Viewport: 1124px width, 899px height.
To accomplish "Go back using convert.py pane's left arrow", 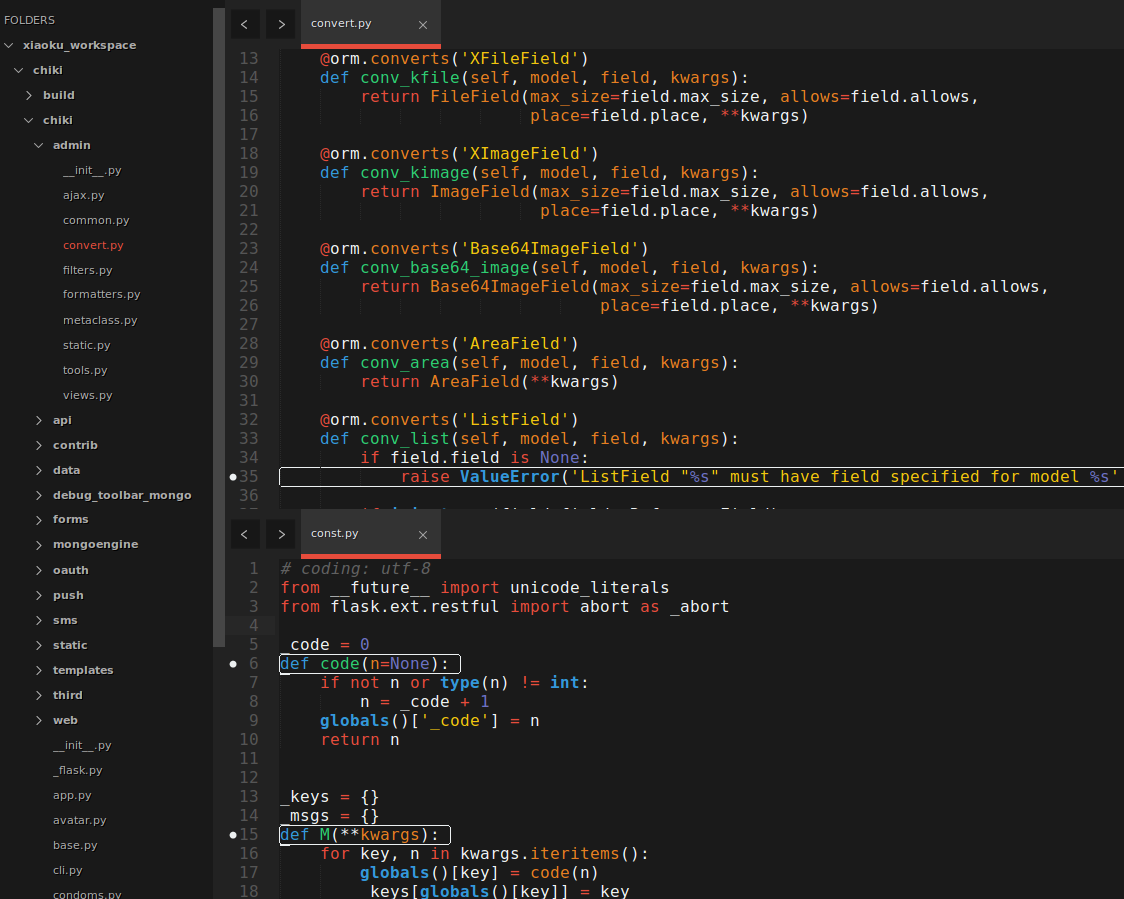I will [x=244, y=24].
